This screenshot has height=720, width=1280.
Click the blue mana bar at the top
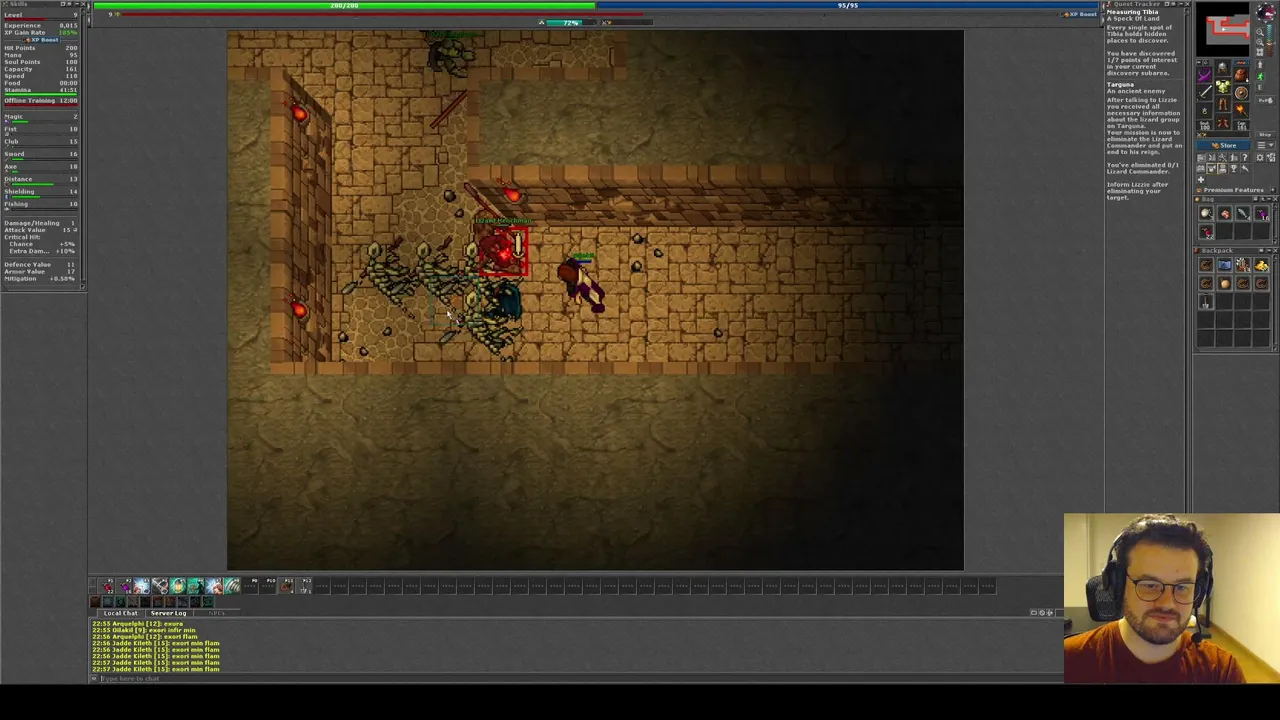pos(848,5)
